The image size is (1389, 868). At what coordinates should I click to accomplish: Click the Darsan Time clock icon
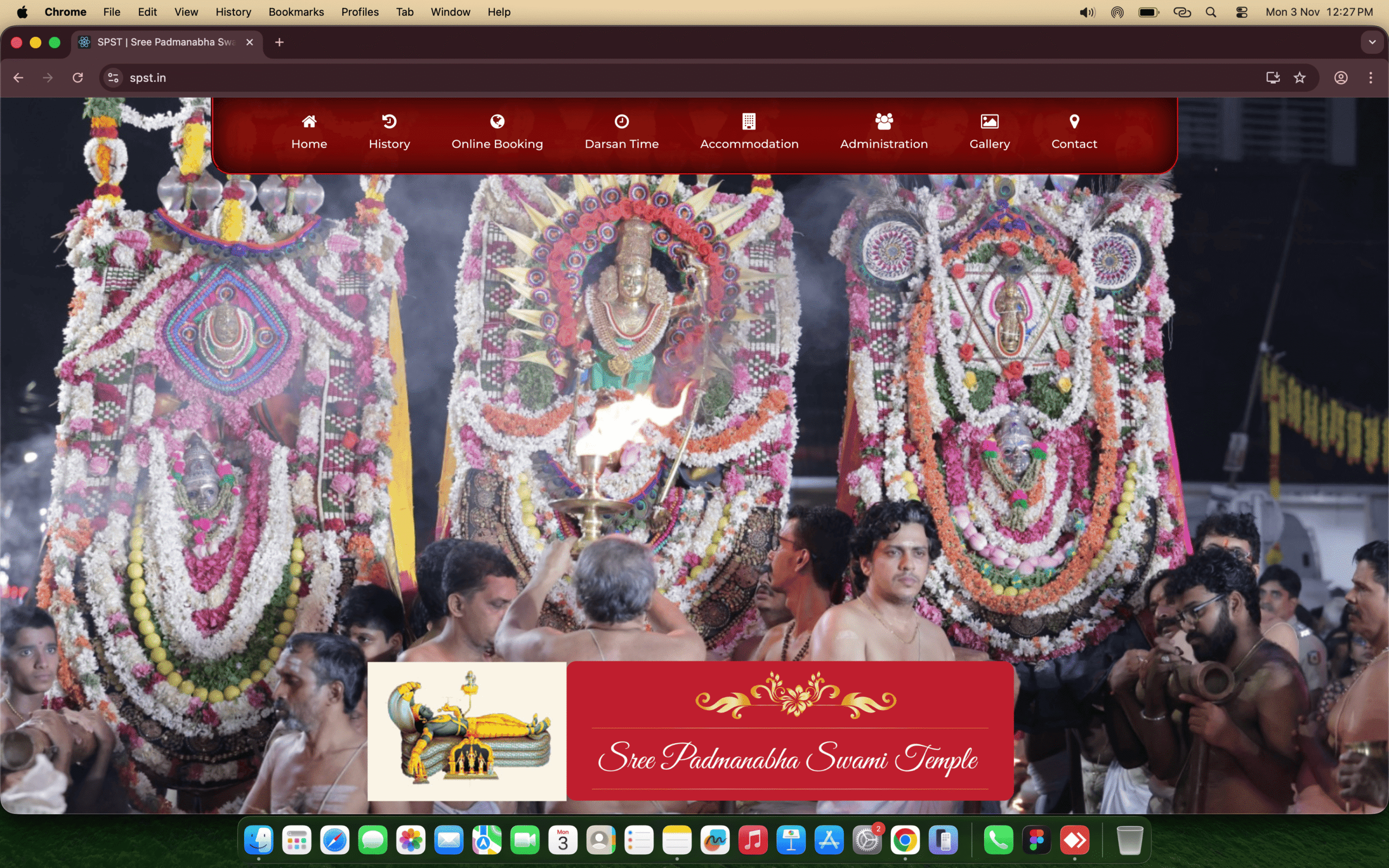[622, 121]
